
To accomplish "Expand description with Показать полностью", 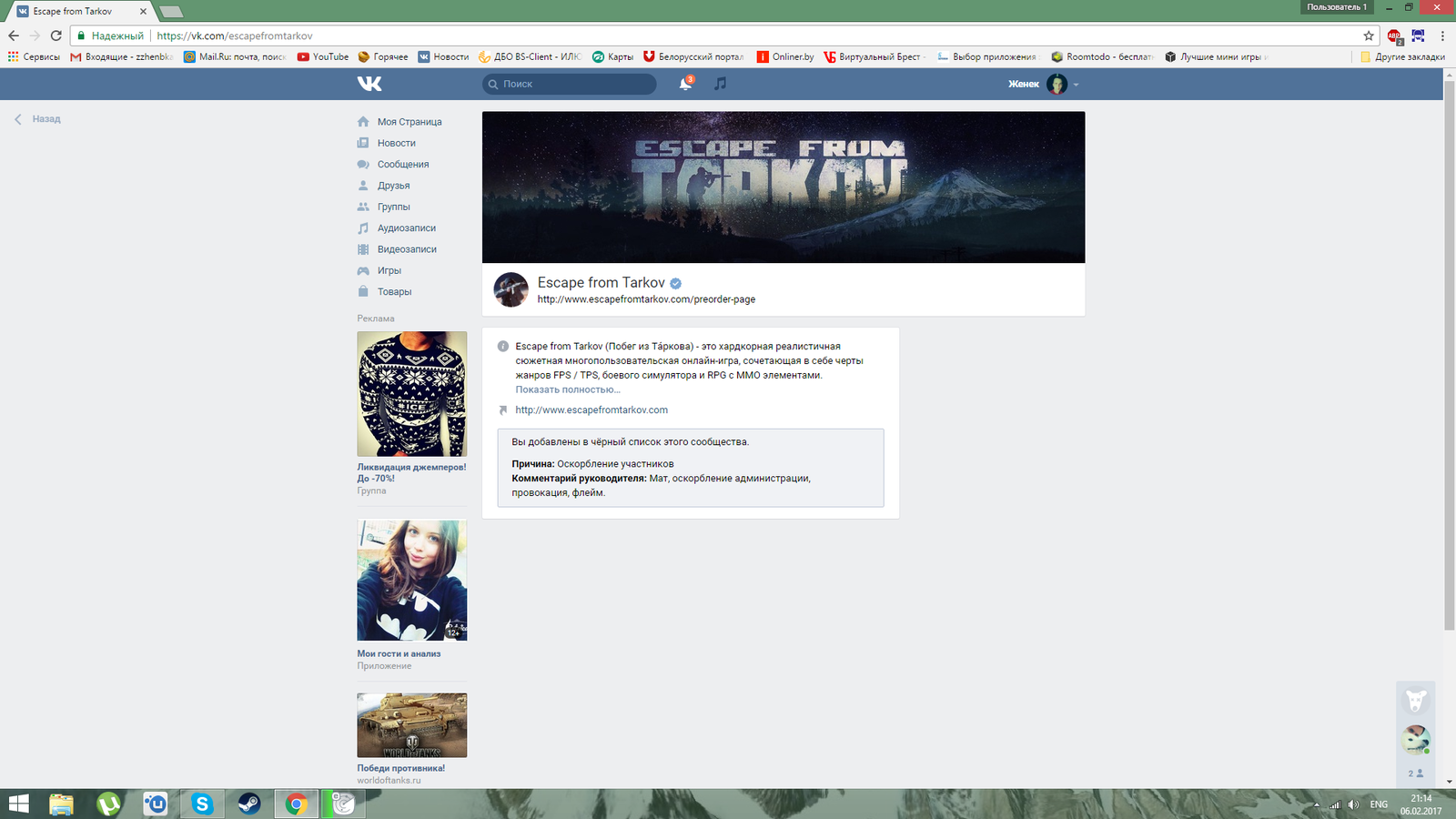I will point(568,389).
